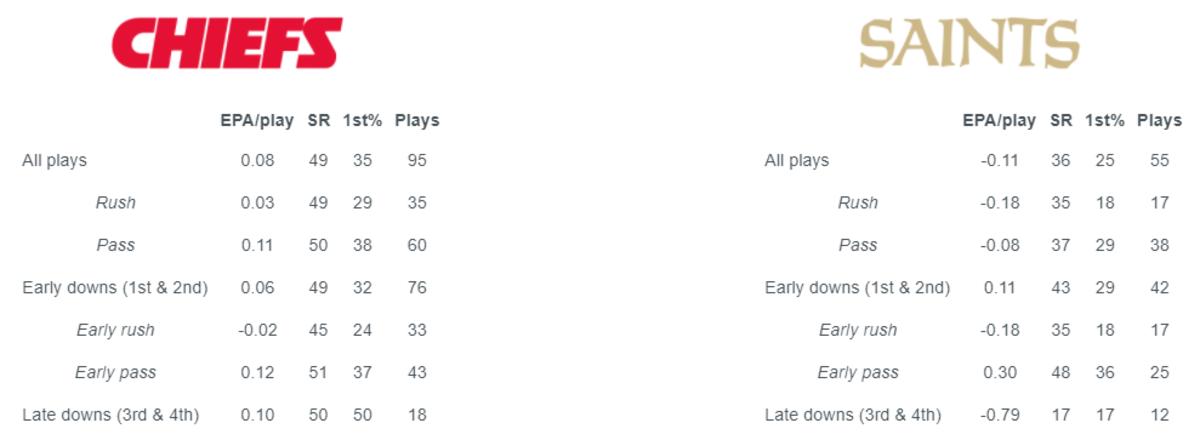Select Chiefs SR column header
The image size is (1200, 440).
click(320, 120)
